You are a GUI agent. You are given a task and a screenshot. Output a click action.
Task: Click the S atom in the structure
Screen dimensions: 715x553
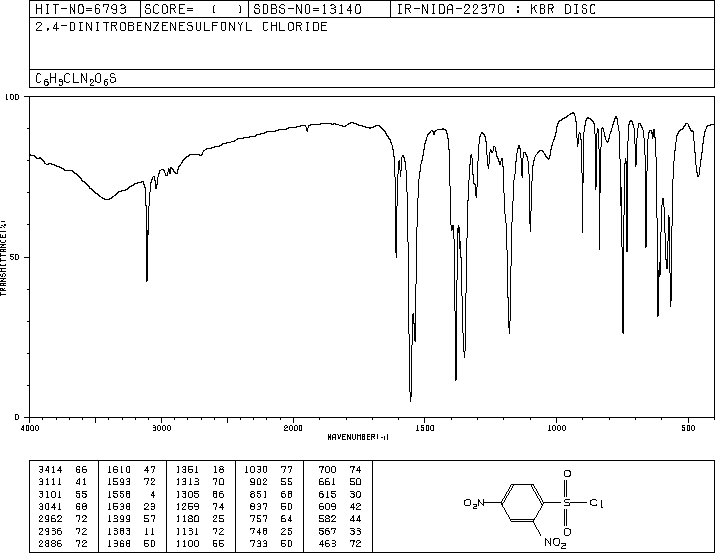pyautogui.click(x=567, y=503)
